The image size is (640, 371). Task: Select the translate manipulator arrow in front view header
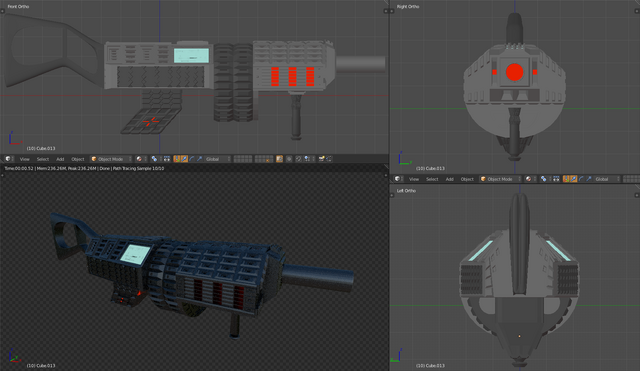point(184,159)
